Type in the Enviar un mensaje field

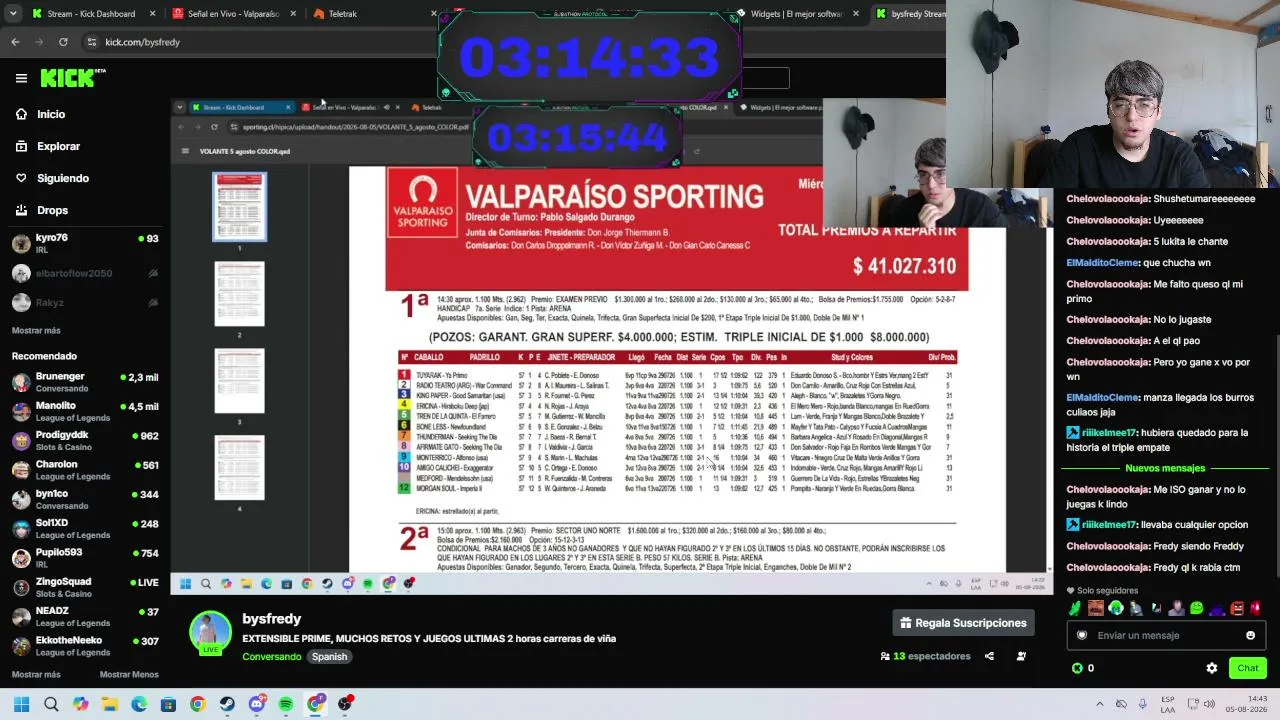(1164, 635)
